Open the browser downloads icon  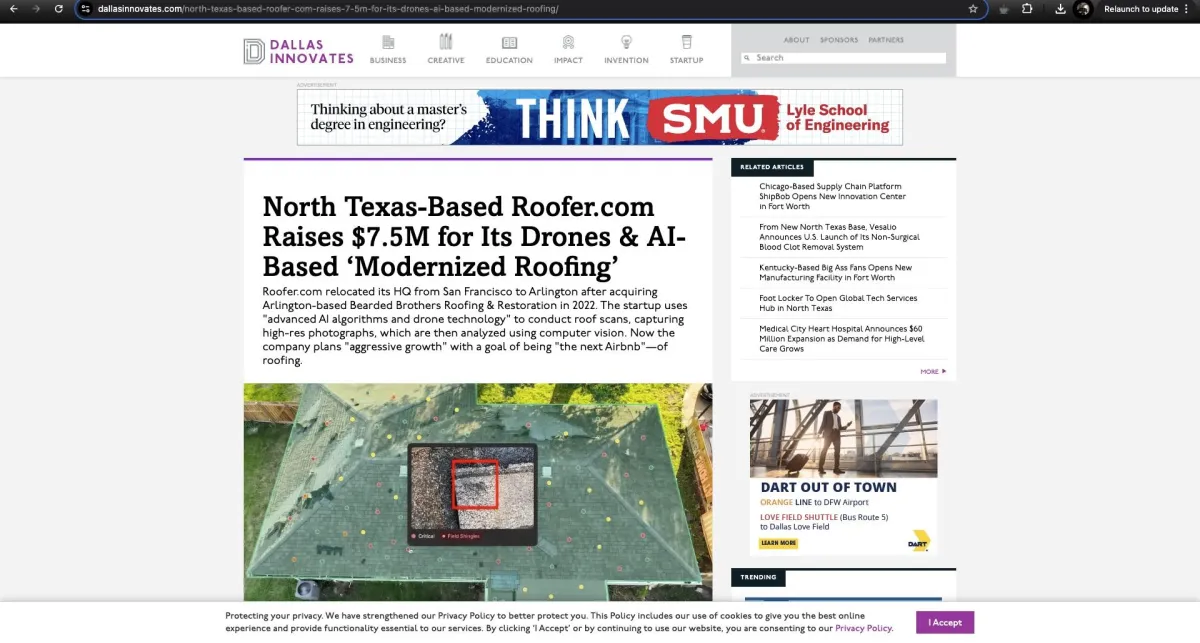pos(1060,9)
